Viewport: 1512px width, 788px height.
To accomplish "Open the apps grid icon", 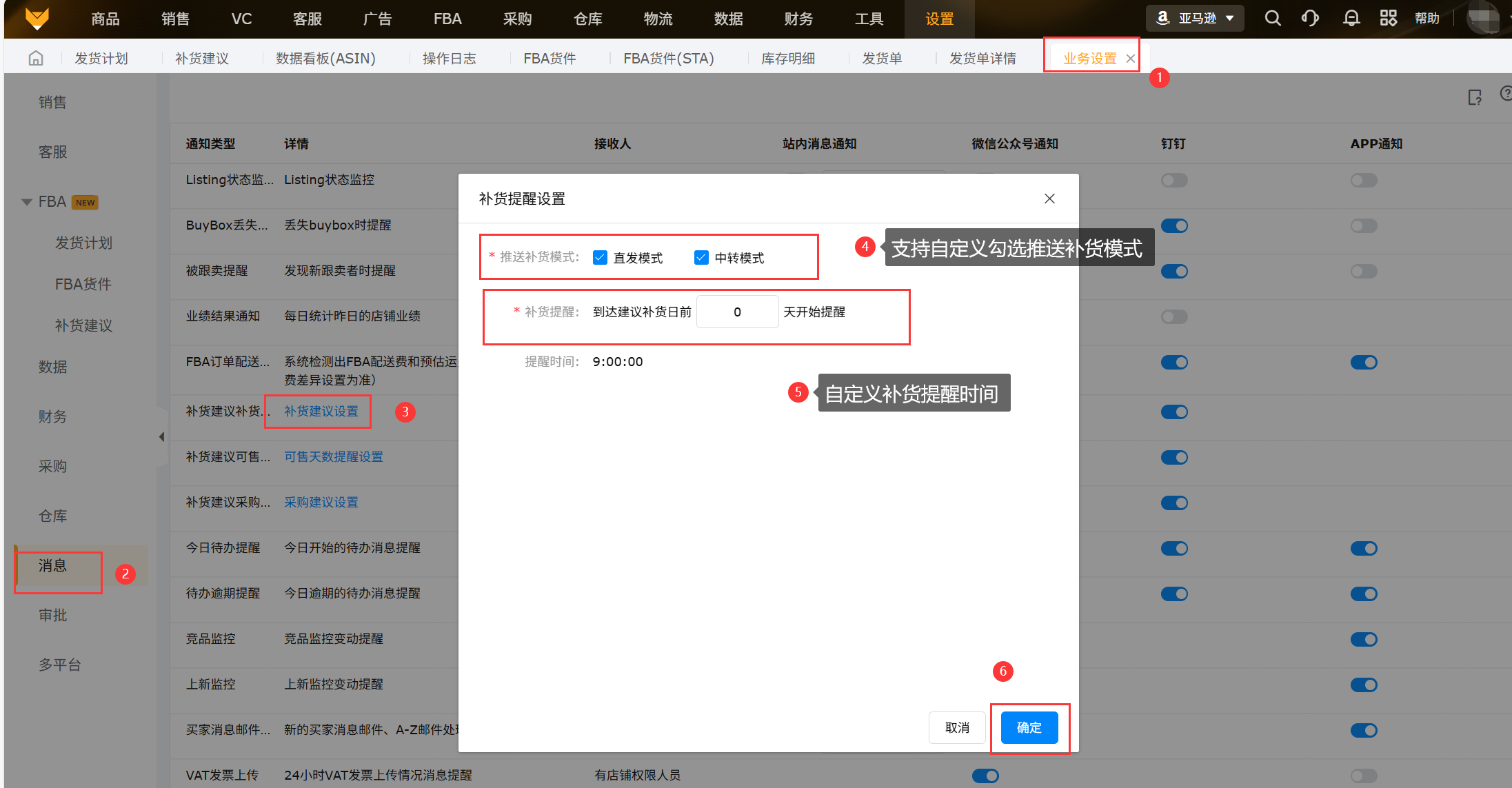I will click(x=1388, y=18).
